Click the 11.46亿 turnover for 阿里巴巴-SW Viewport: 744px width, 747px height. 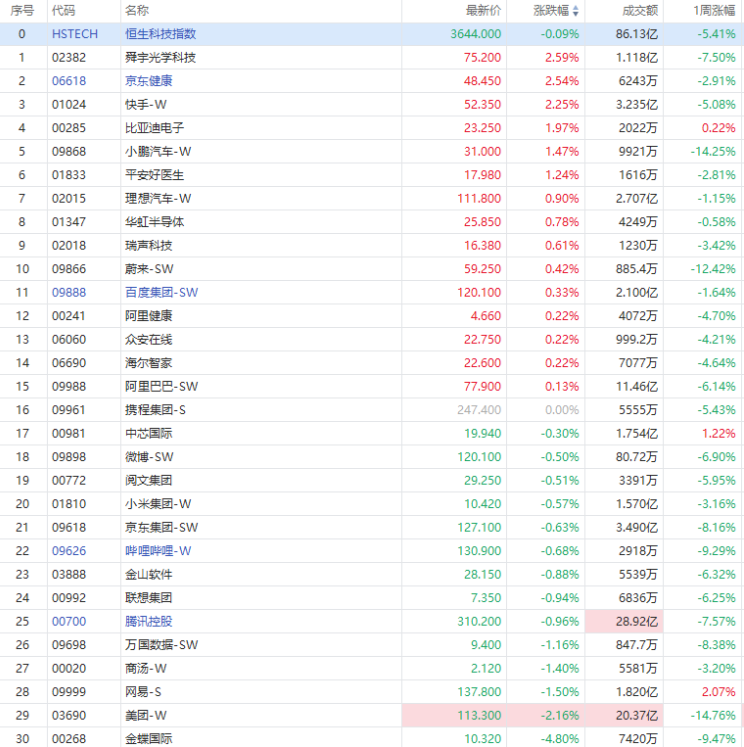tap(637, 386)
